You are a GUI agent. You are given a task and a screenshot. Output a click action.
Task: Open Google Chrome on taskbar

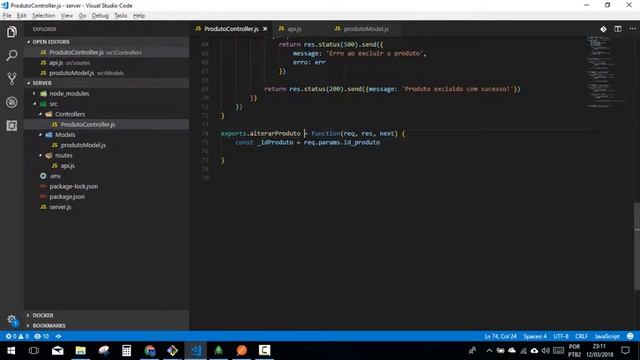tap(149, 351)
